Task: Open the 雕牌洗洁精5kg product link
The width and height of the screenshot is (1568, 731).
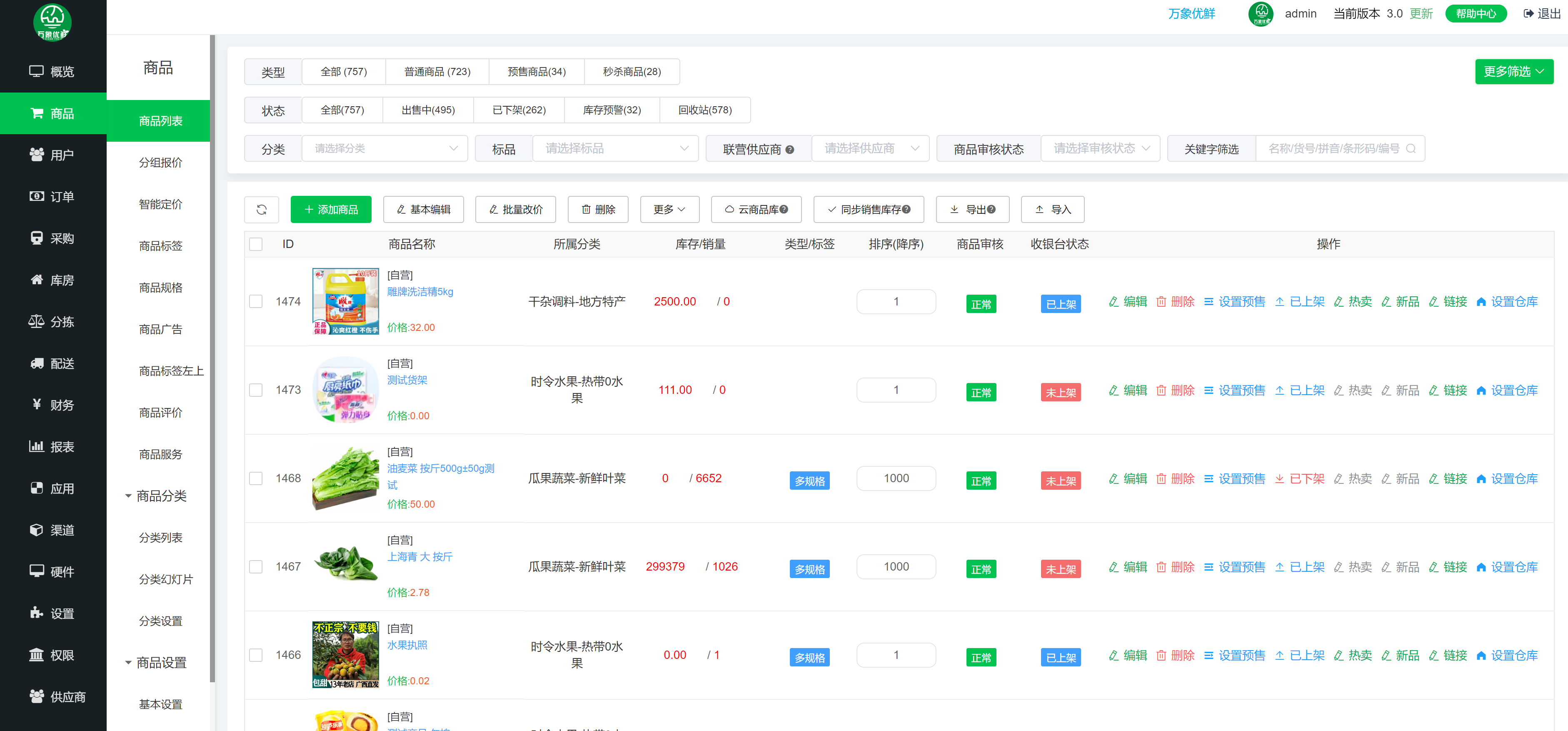Action: (x=419, y=292)
